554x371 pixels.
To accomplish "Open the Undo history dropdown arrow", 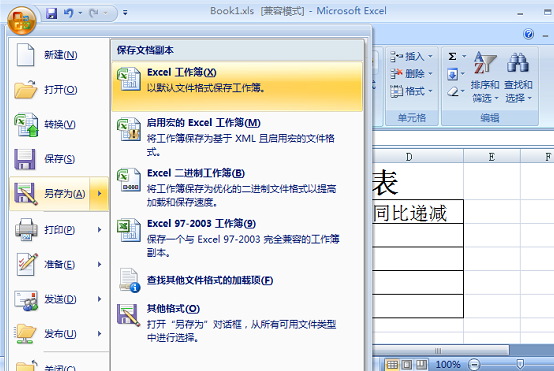I will coord(80,13).
